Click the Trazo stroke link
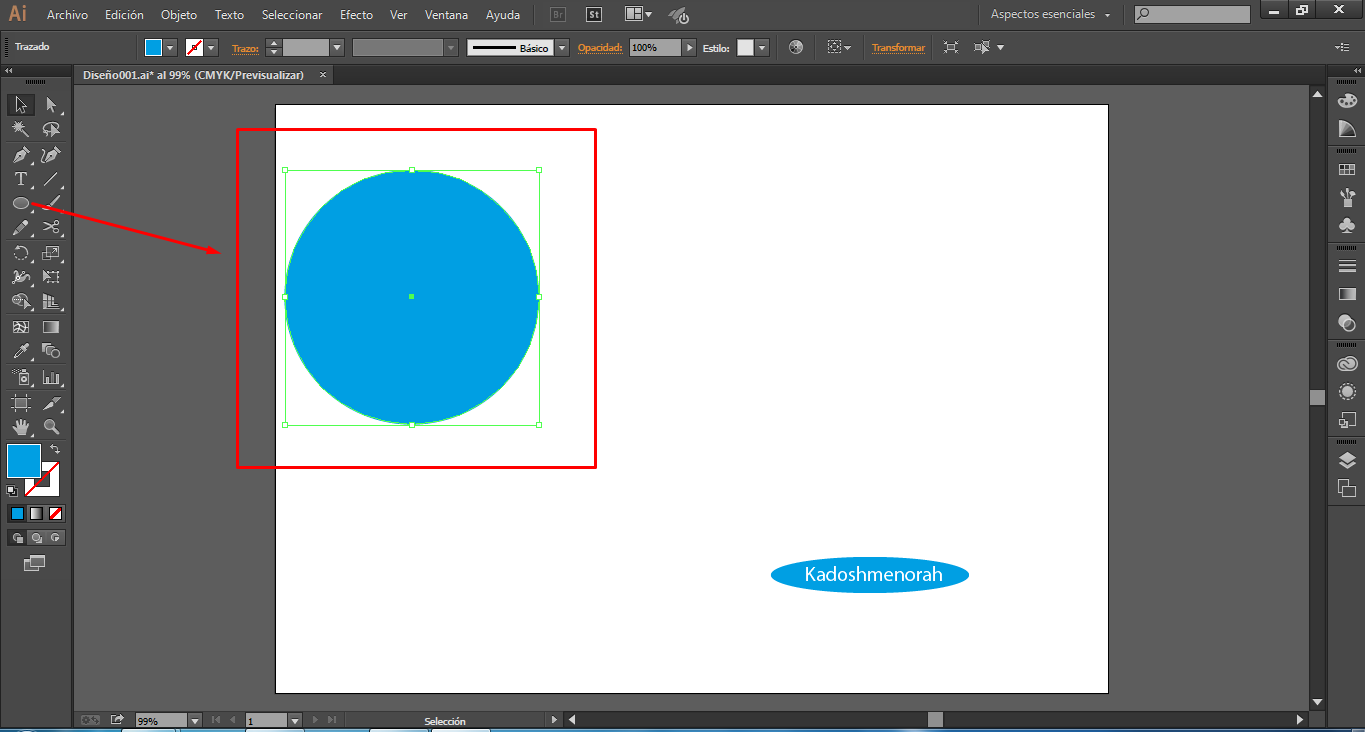The height and width of the screenshot is (732, 1365). coord(245,47)
